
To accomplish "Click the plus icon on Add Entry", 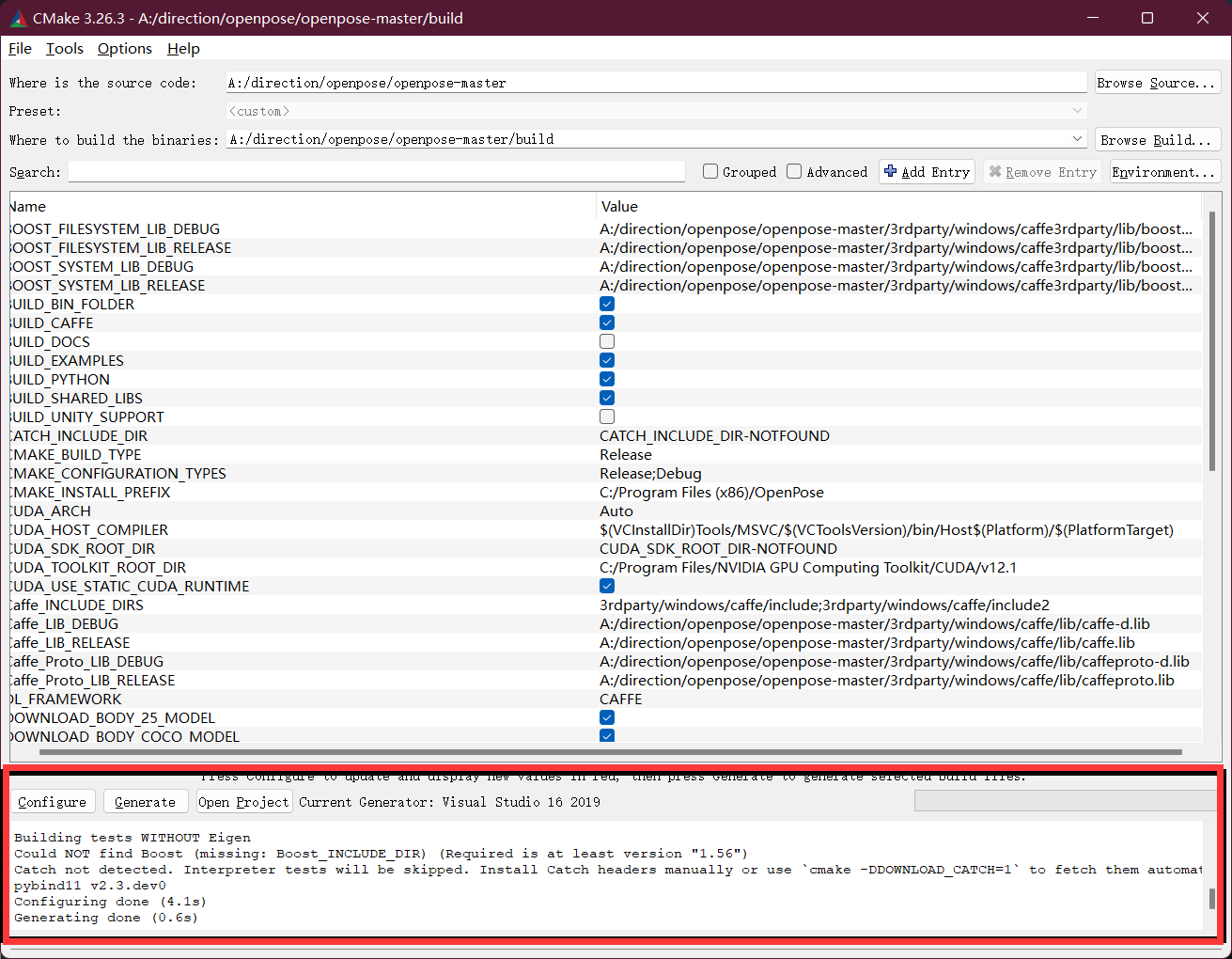I will point(890,171).
